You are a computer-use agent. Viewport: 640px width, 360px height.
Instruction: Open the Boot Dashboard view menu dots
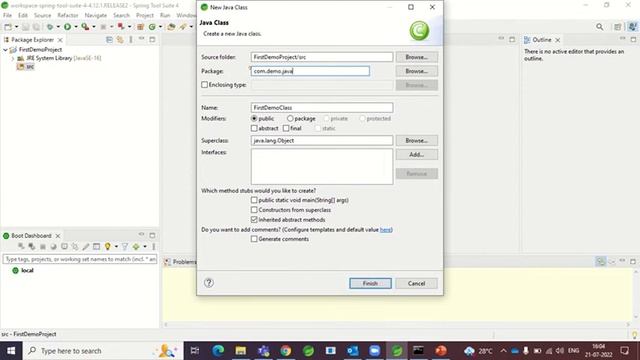[x=154, y=247]
